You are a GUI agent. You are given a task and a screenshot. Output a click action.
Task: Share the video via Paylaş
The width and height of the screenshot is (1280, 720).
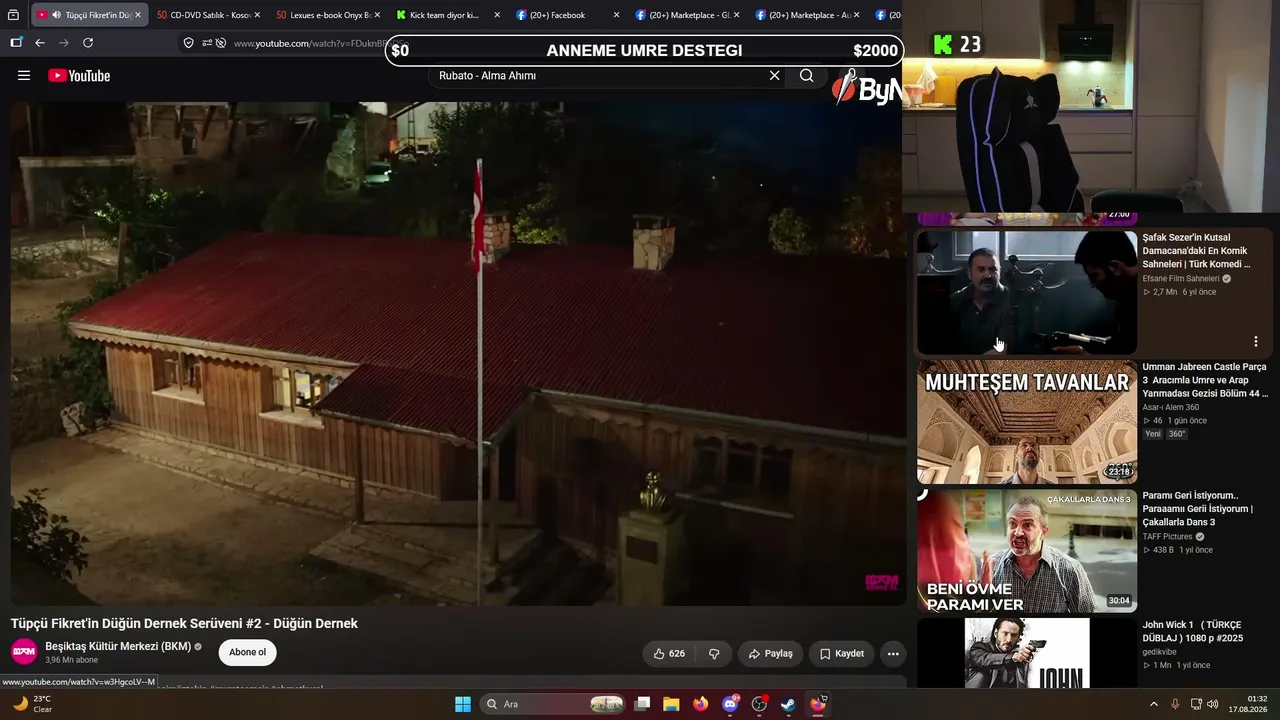click(770, 654)
